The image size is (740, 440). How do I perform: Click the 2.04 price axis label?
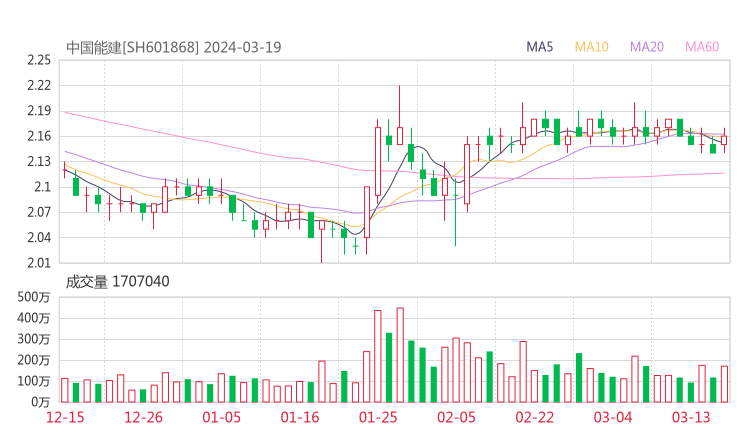[x=39, y=237]
